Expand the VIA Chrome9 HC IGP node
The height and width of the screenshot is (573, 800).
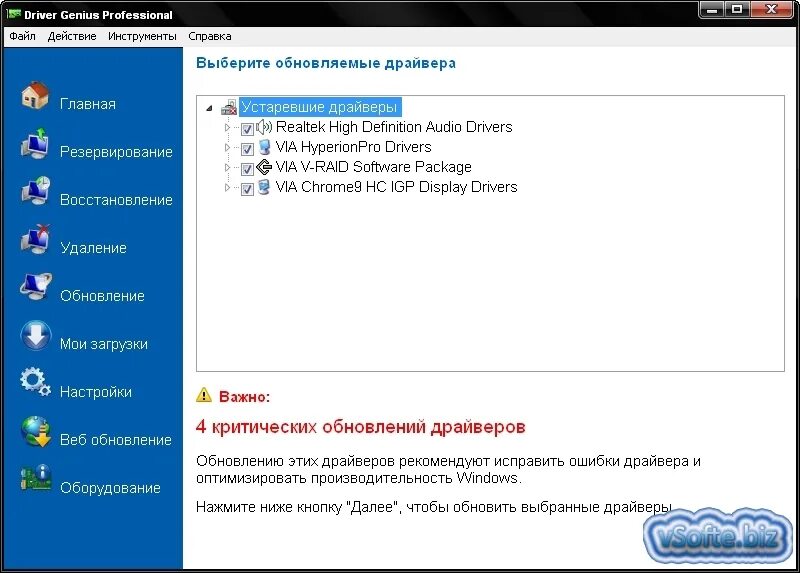[x=227, y=187]
